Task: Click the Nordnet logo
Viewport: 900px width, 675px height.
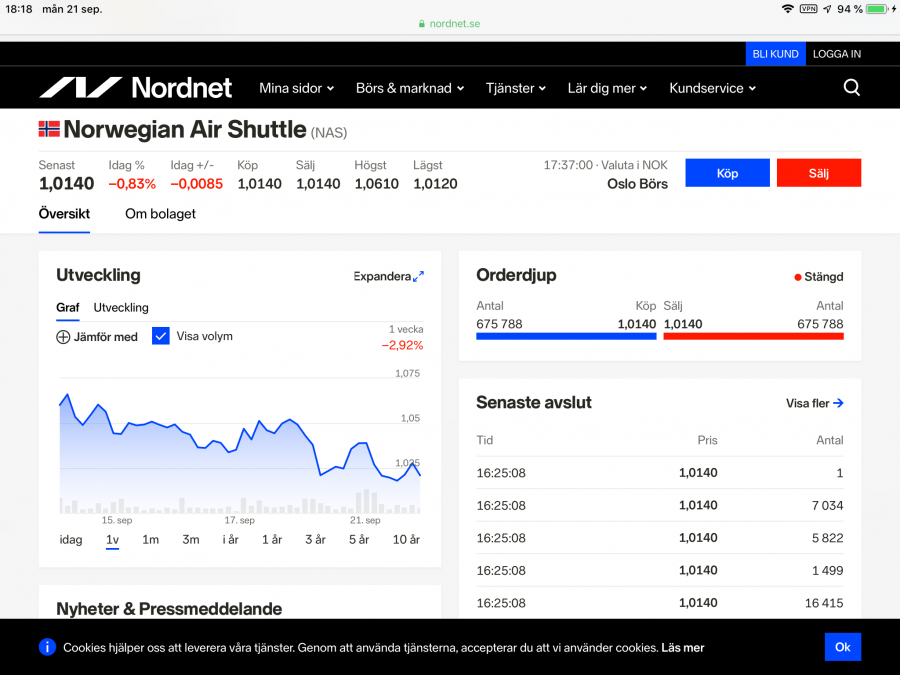Action: tap(135, 88)
